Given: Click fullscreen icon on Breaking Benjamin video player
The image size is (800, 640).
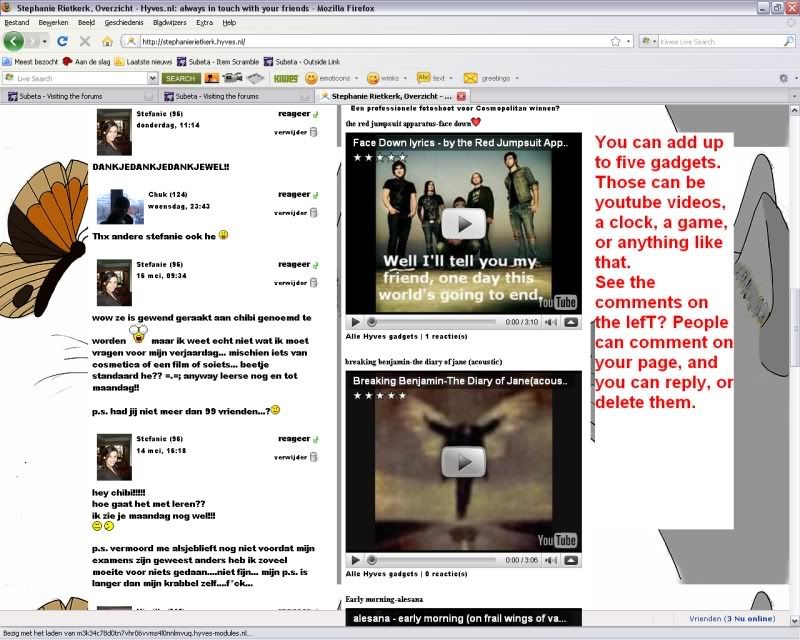Looking at the screenshot, I should coord(571,560).
